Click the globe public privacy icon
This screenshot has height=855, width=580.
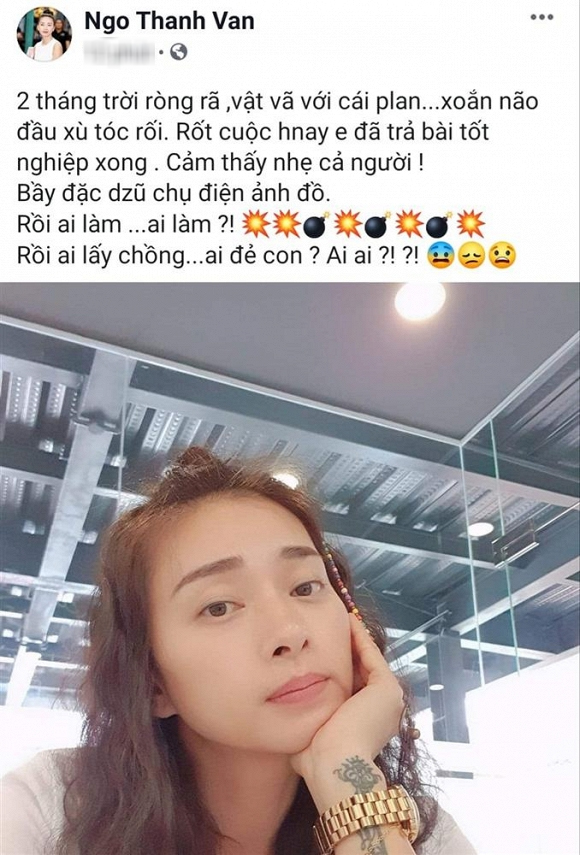point(178,52)
